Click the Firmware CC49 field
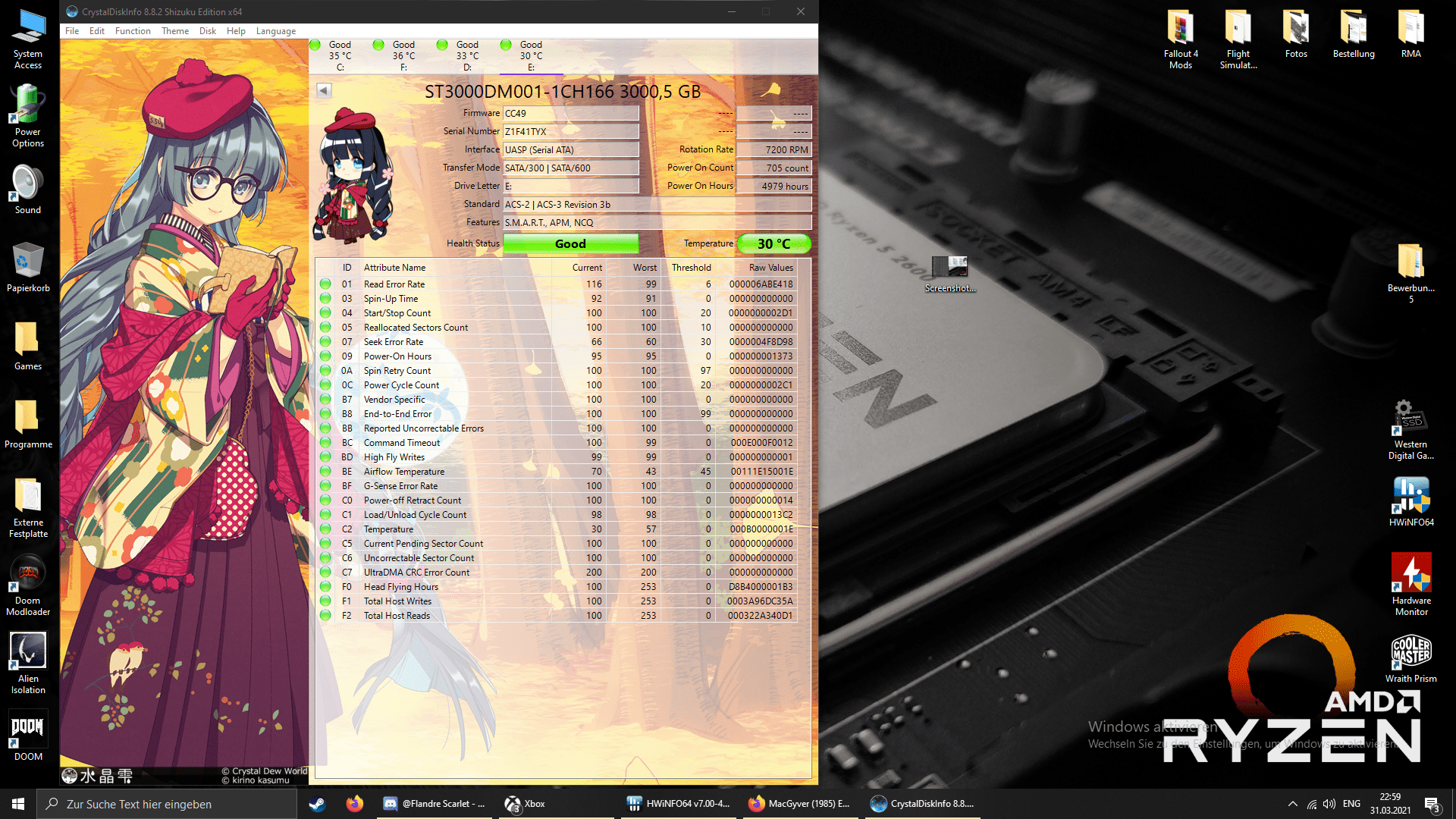Image resolution: width=1456 pixels, height=819 pixels. (570, 114)
